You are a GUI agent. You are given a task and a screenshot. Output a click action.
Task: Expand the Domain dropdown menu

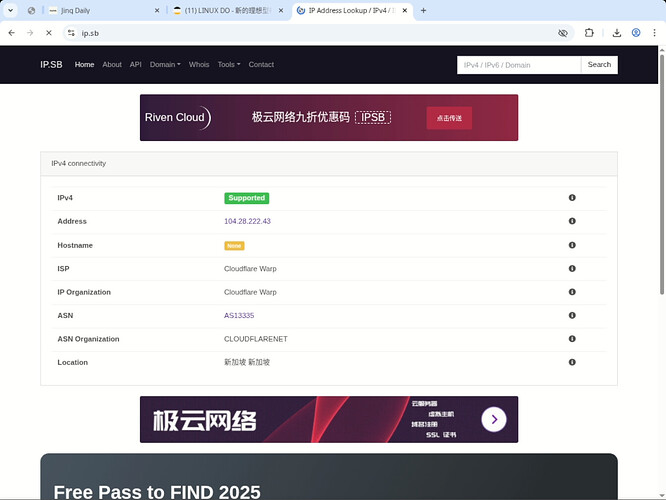tap(165, 65)
